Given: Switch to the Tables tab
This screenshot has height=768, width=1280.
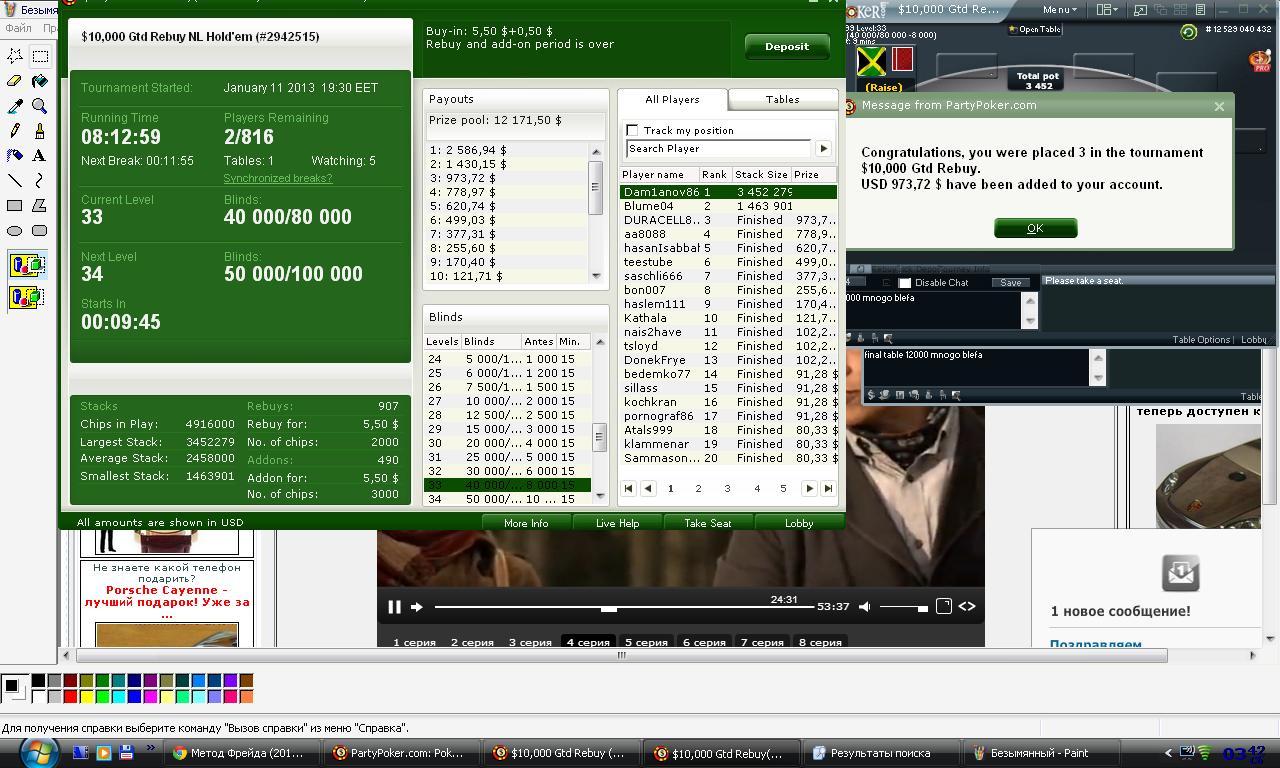Looking at the screenshot, I should click(782, 99).
